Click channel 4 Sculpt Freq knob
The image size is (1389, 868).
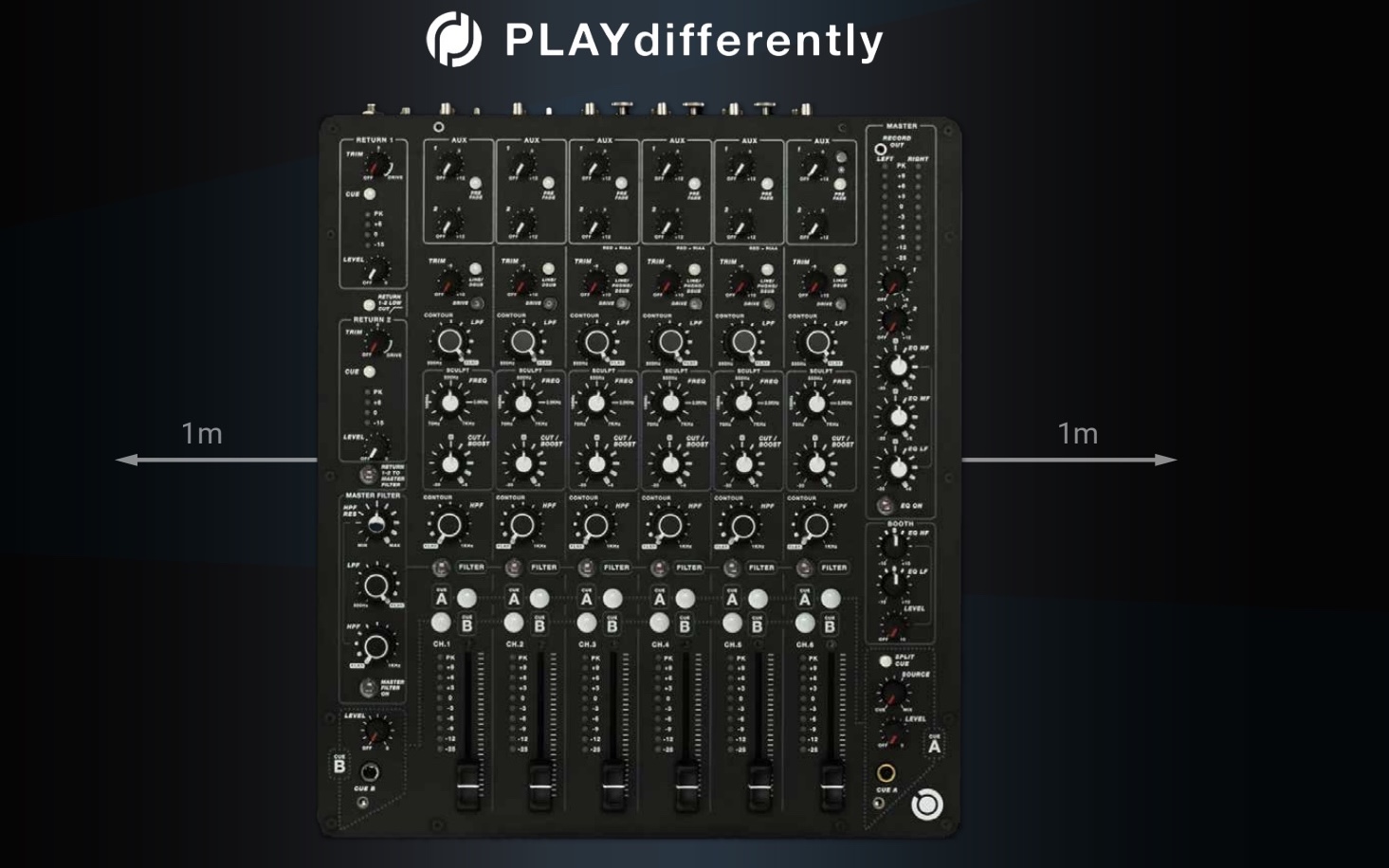[669, 403]
